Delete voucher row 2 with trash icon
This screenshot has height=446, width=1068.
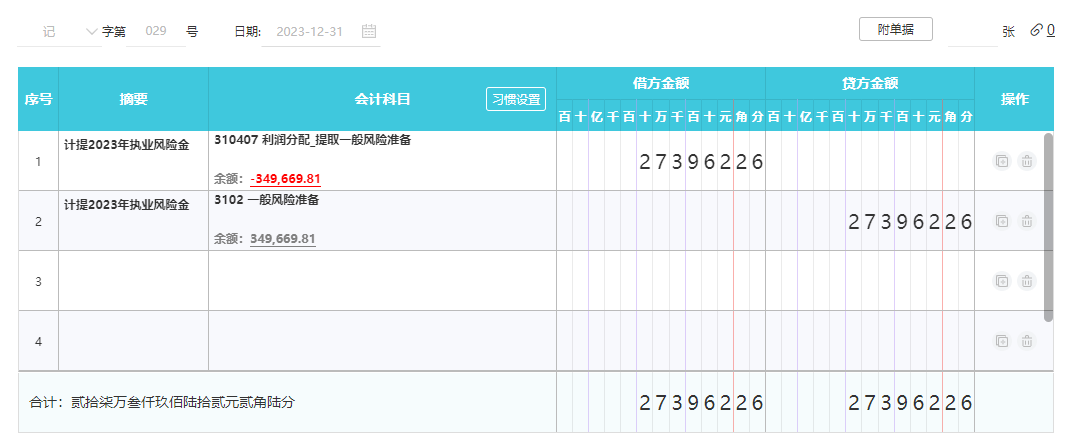point(1026,221)
